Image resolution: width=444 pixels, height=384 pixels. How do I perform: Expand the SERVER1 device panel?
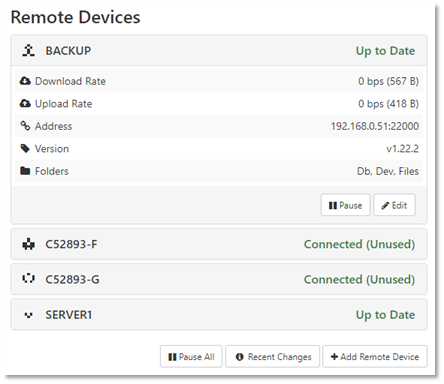[x=219, y=315]
